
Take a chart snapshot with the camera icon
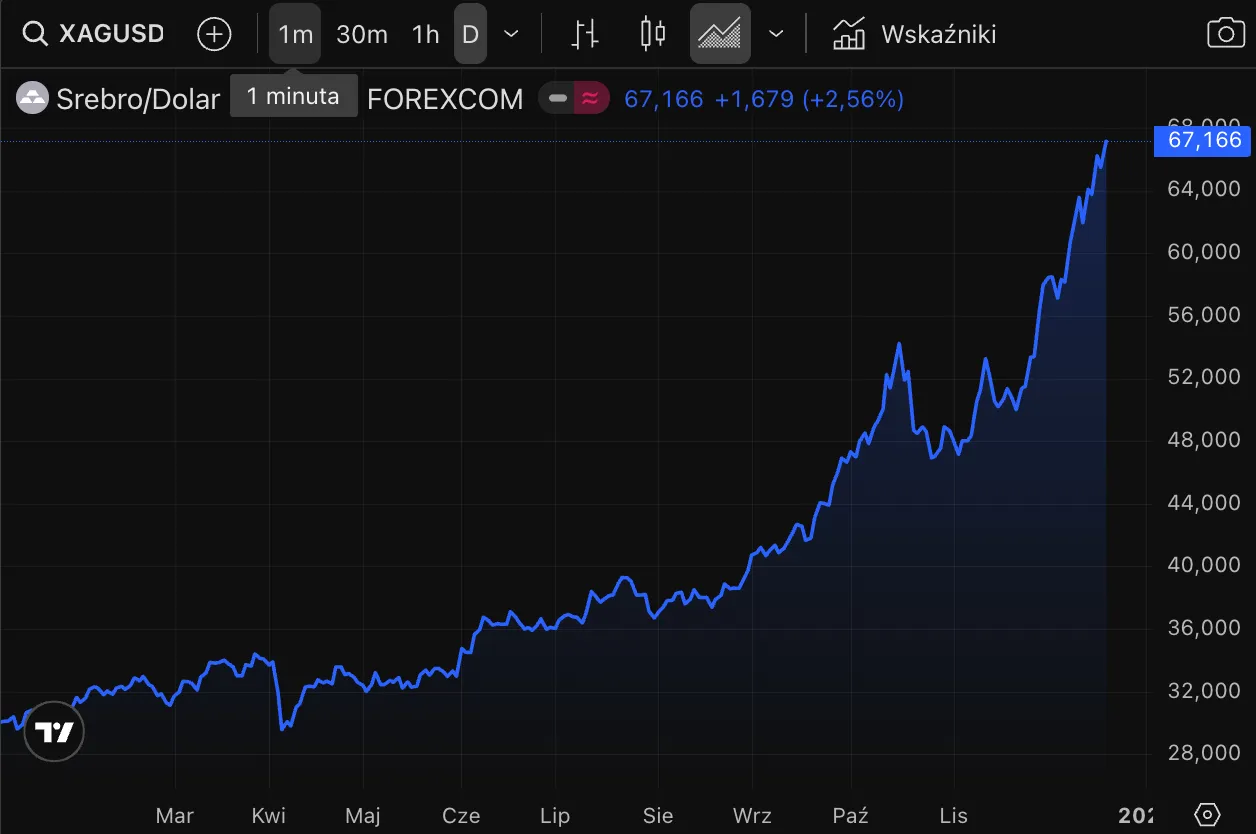[x=1226, y=34]
